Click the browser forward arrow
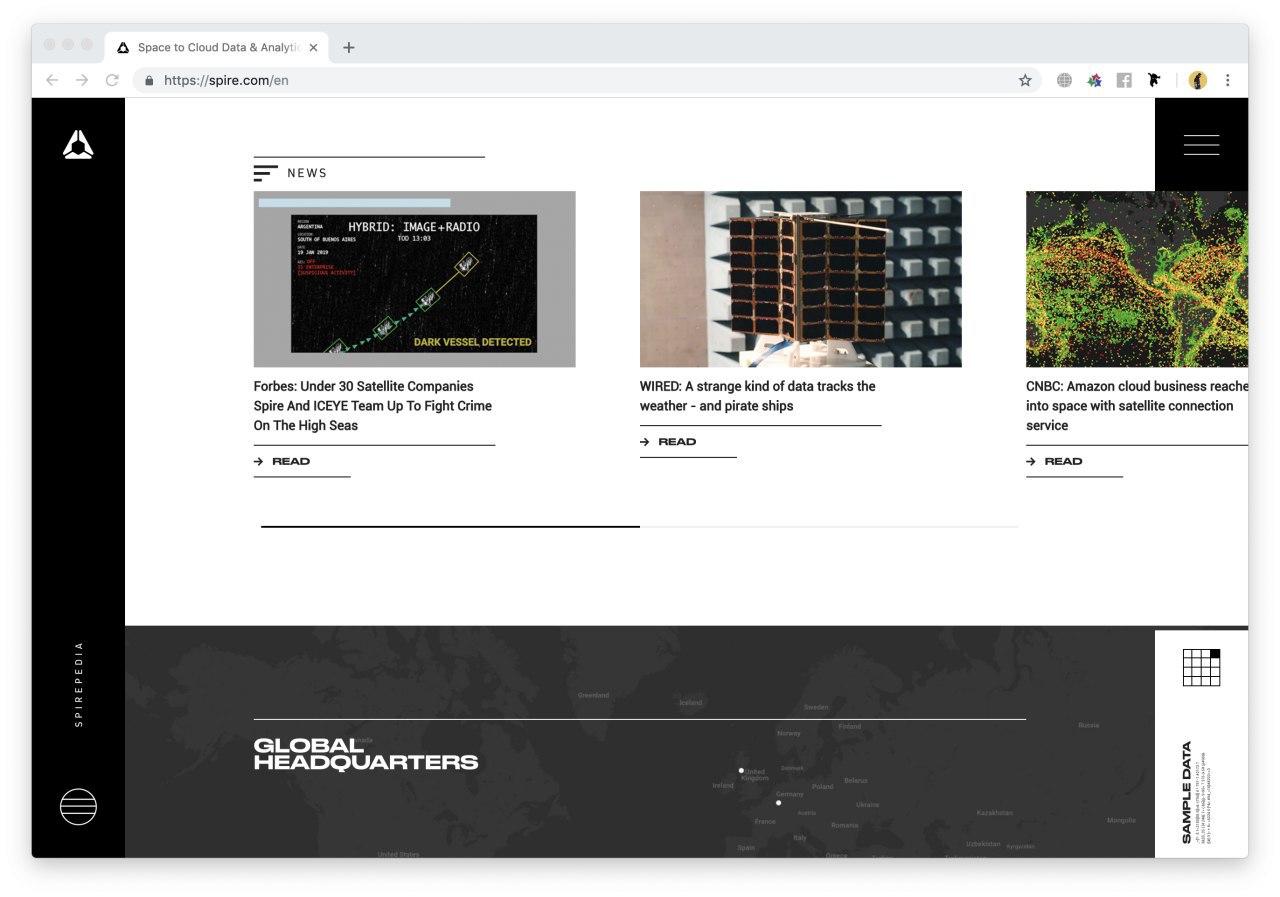This screenshot has height=897, width=1280. coord(82,80)
